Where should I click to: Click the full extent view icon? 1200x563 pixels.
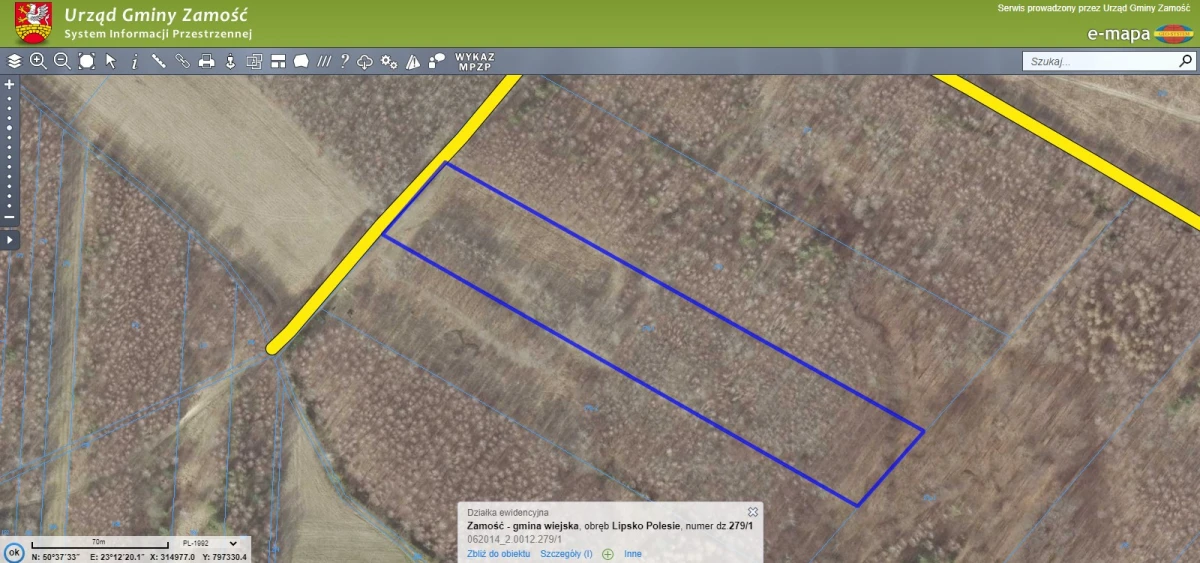pyautogui.click(x=87, y=61)
